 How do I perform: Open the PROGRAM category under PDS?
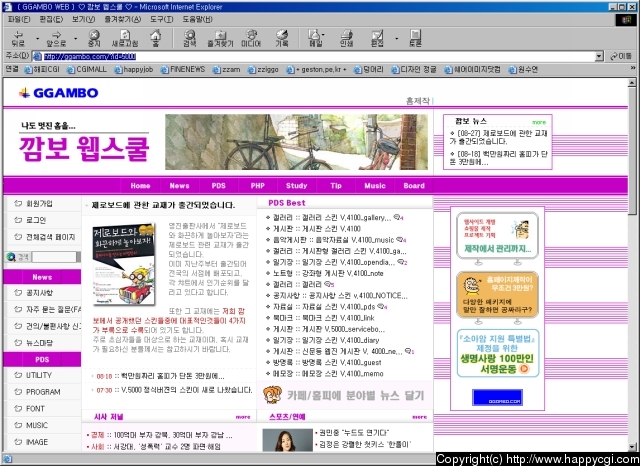tap(43, 392)
